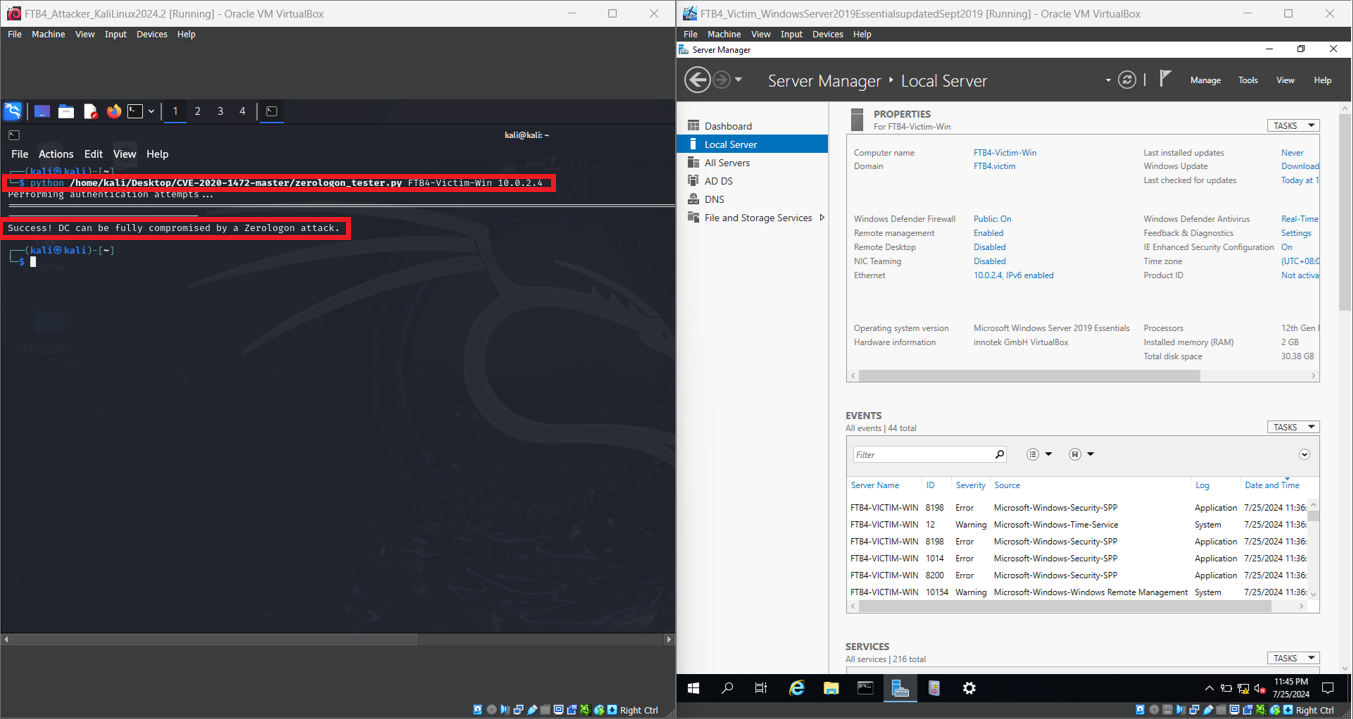Open the Actions menu in Kali terminal
The width and height of the screenshot is (1353, 719).
(56, 154)
